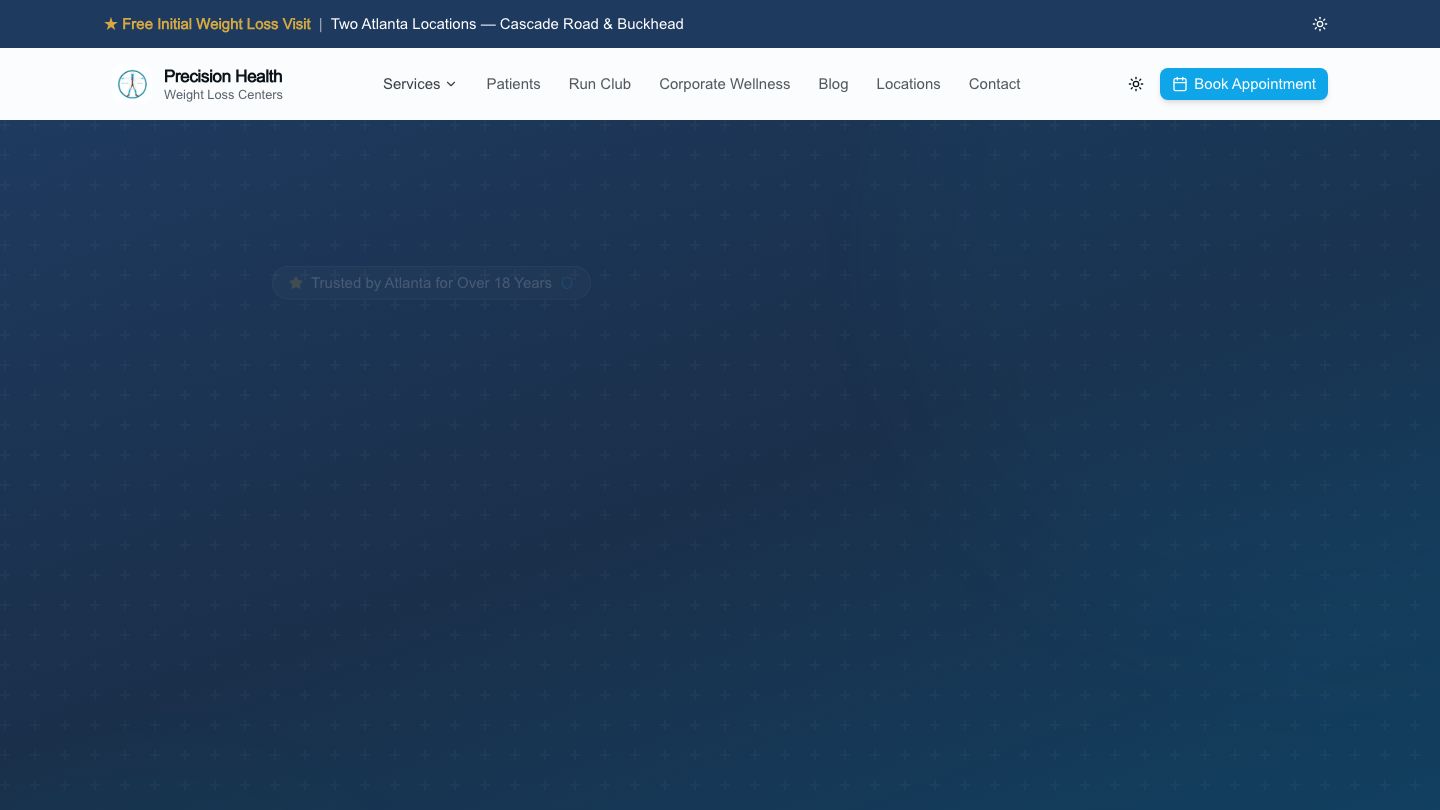This screenshot has height=810, width=1440.
Task: Click the apothecary scale in the logo
Action: point(133,84)
